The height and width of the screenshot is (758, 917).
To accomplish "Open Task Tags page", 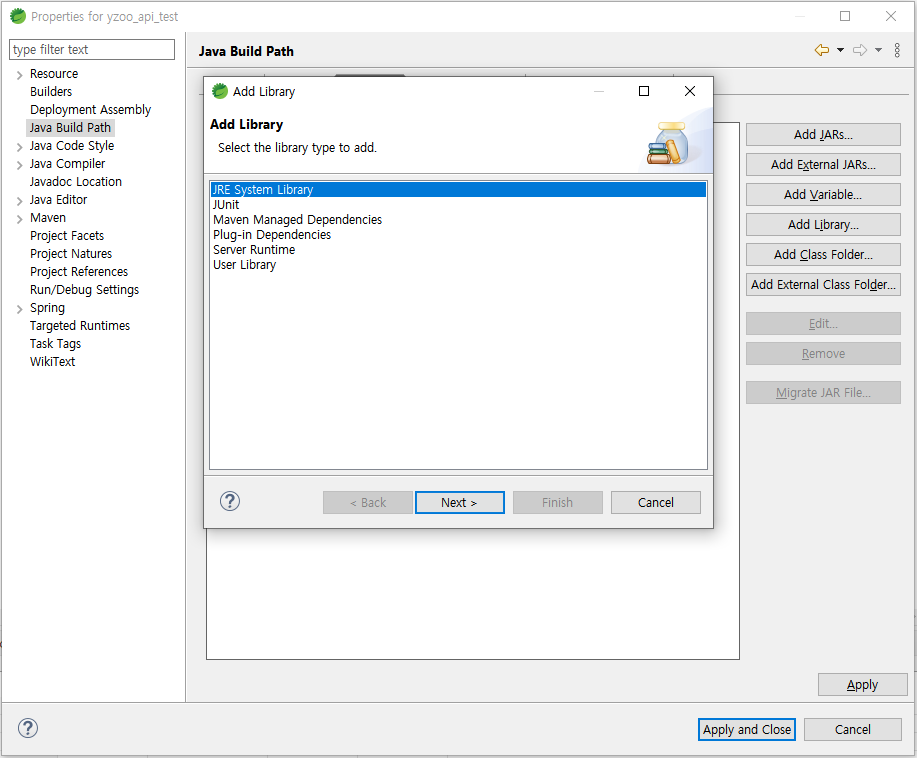I will (x=55, y=344).
